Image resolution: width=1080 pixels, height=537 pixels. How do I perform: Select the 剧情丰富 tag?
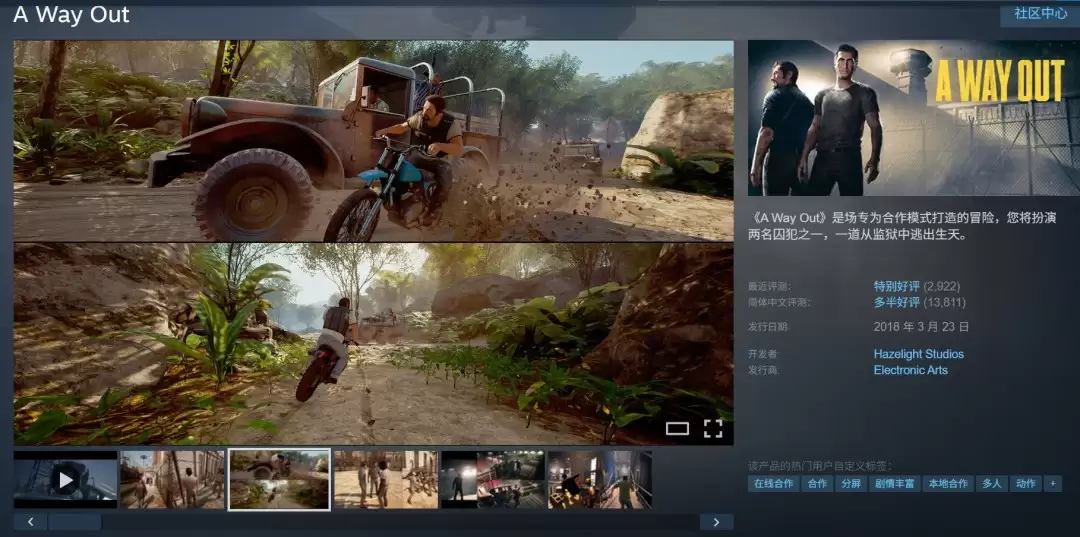(893, 483)
